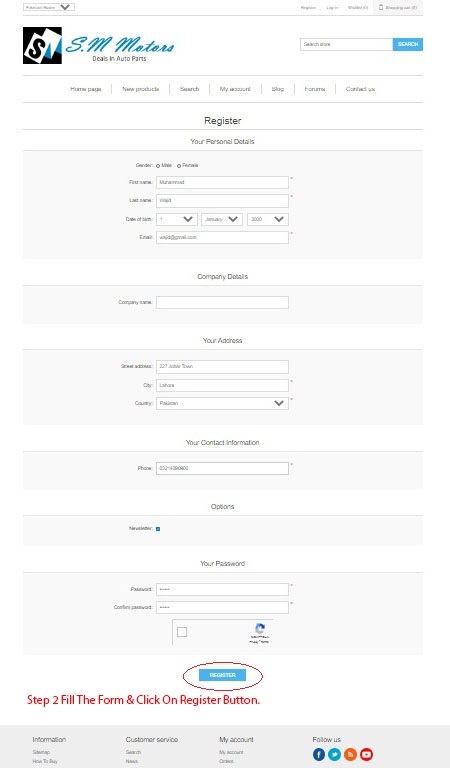450x768 pixels.
Task: Toggle the Newsletter checkbox
Action: click(x=158, y=529)
